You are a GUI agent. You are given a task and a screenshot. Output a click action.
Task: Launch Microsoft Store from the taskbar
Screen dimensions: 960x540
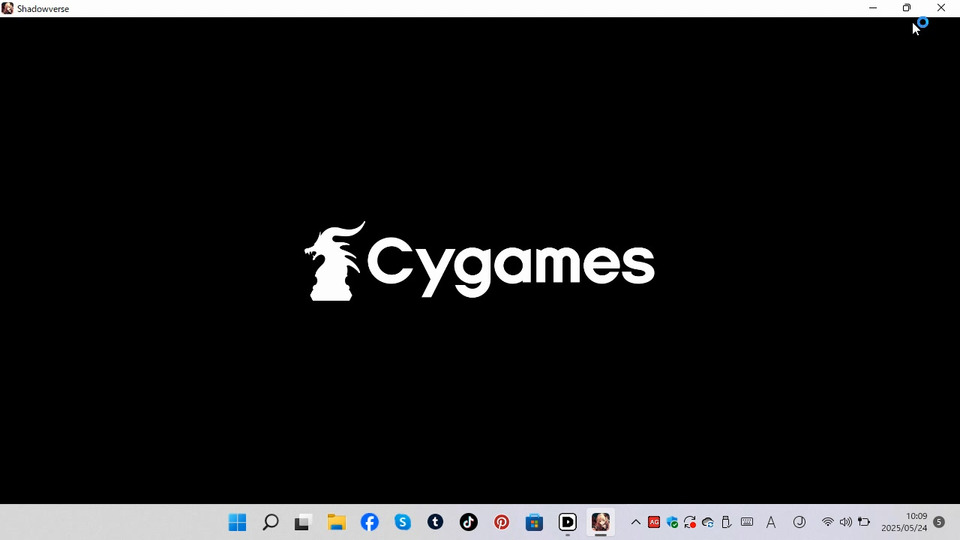point(534,522)
